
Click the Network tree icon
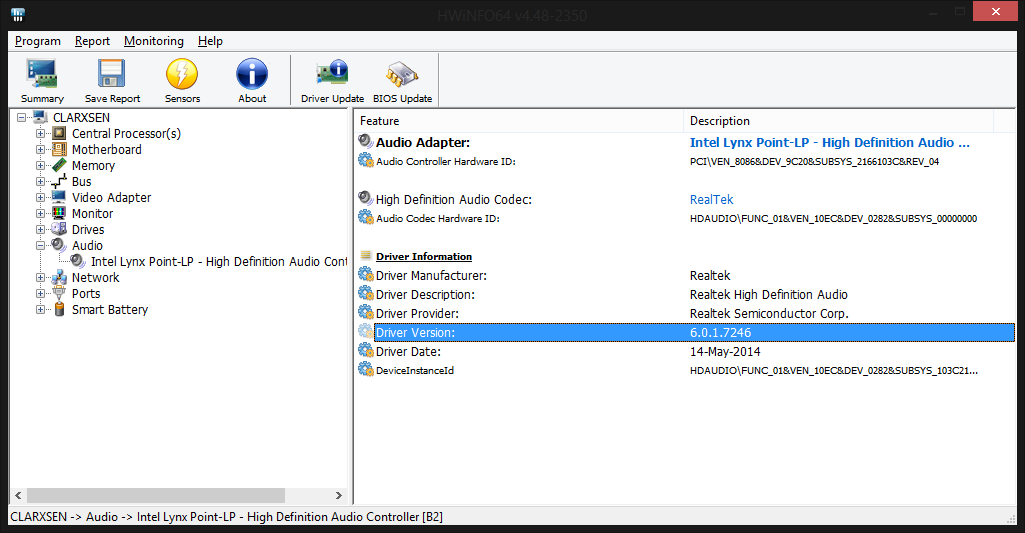click(59, 277)
